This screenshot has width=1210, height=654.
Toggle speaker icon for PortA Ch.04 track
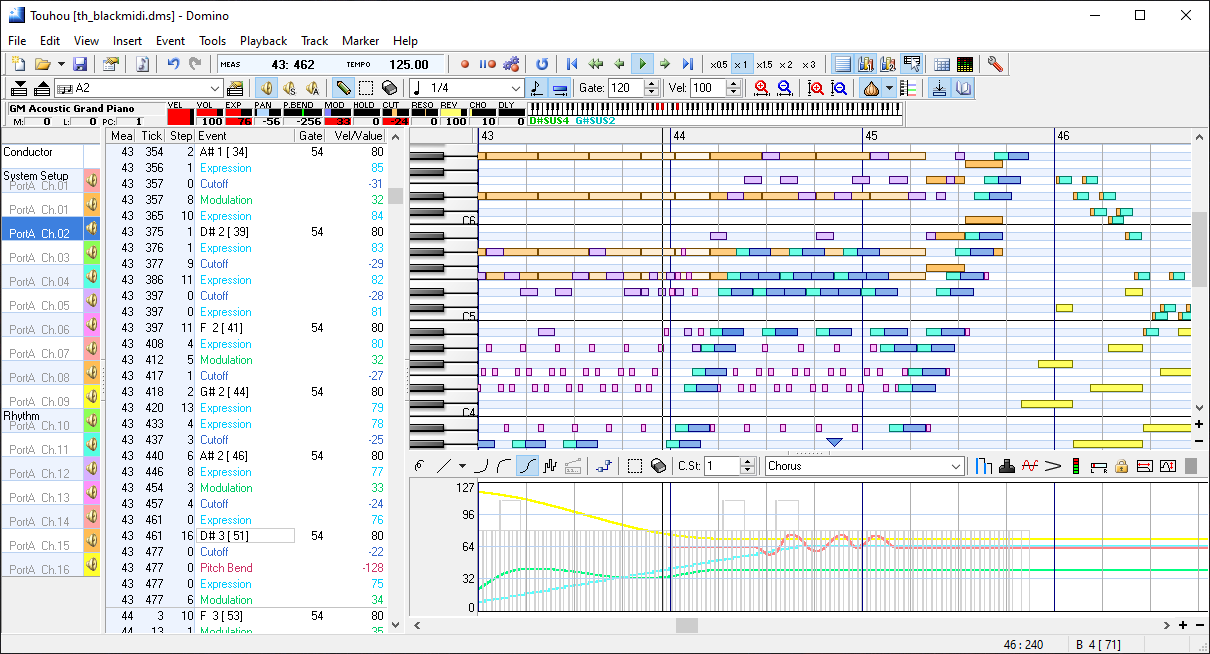click(x=92, y=277)
